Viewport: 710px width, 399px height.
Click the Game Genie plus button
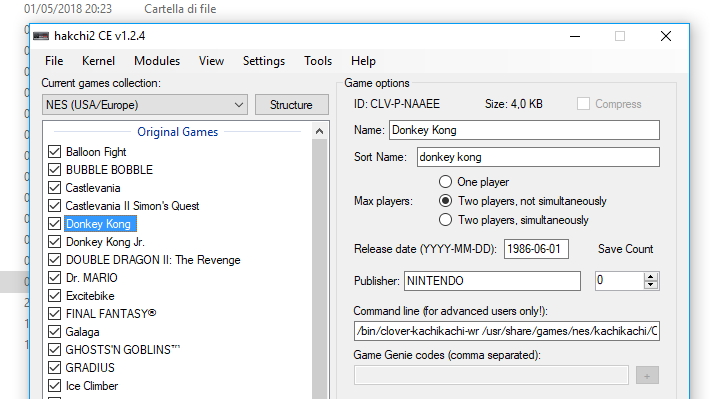click(647, 375)
